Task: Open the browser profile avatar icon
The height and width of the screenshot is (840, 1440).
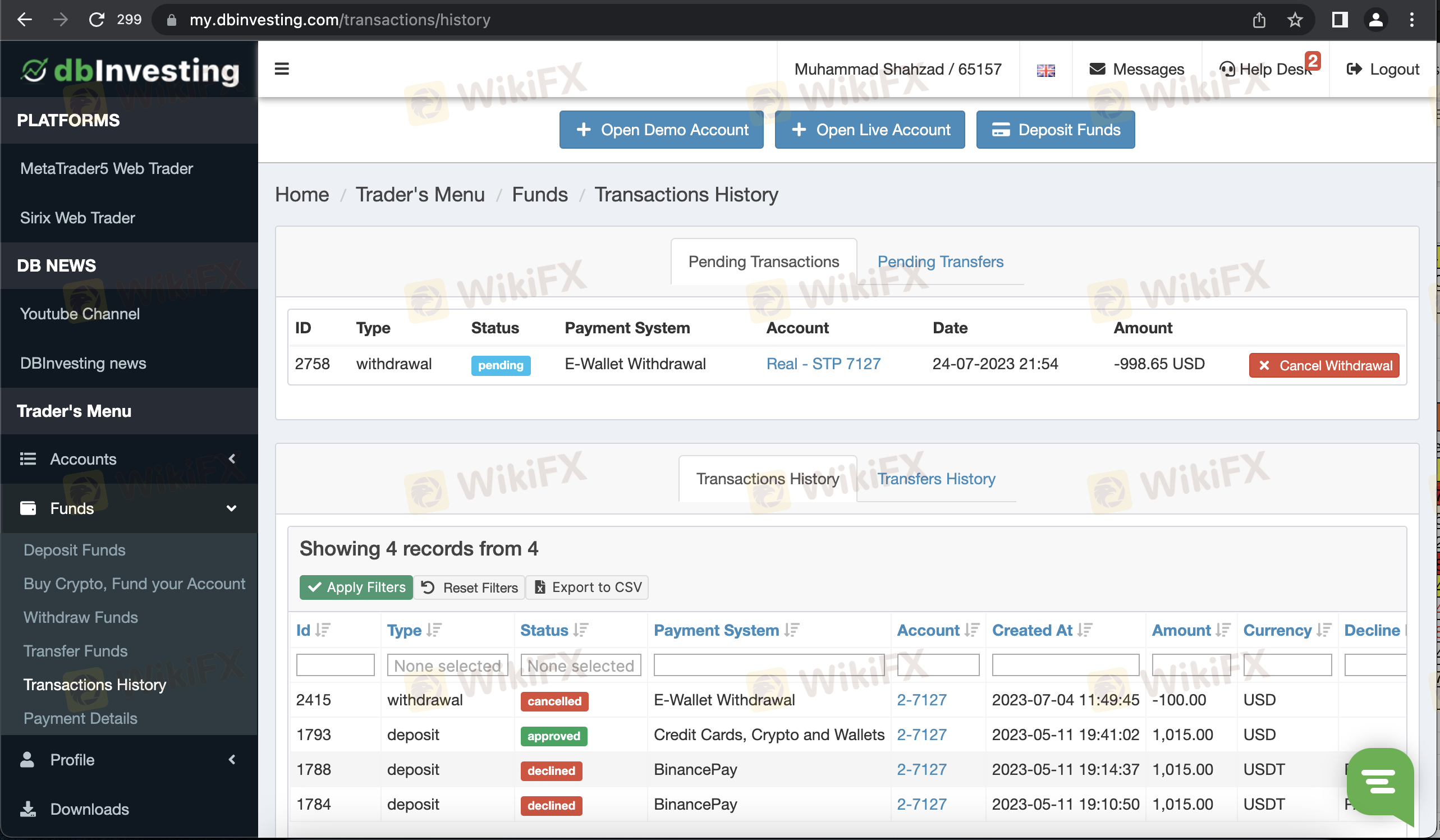Action: [x=1375, y=20]
